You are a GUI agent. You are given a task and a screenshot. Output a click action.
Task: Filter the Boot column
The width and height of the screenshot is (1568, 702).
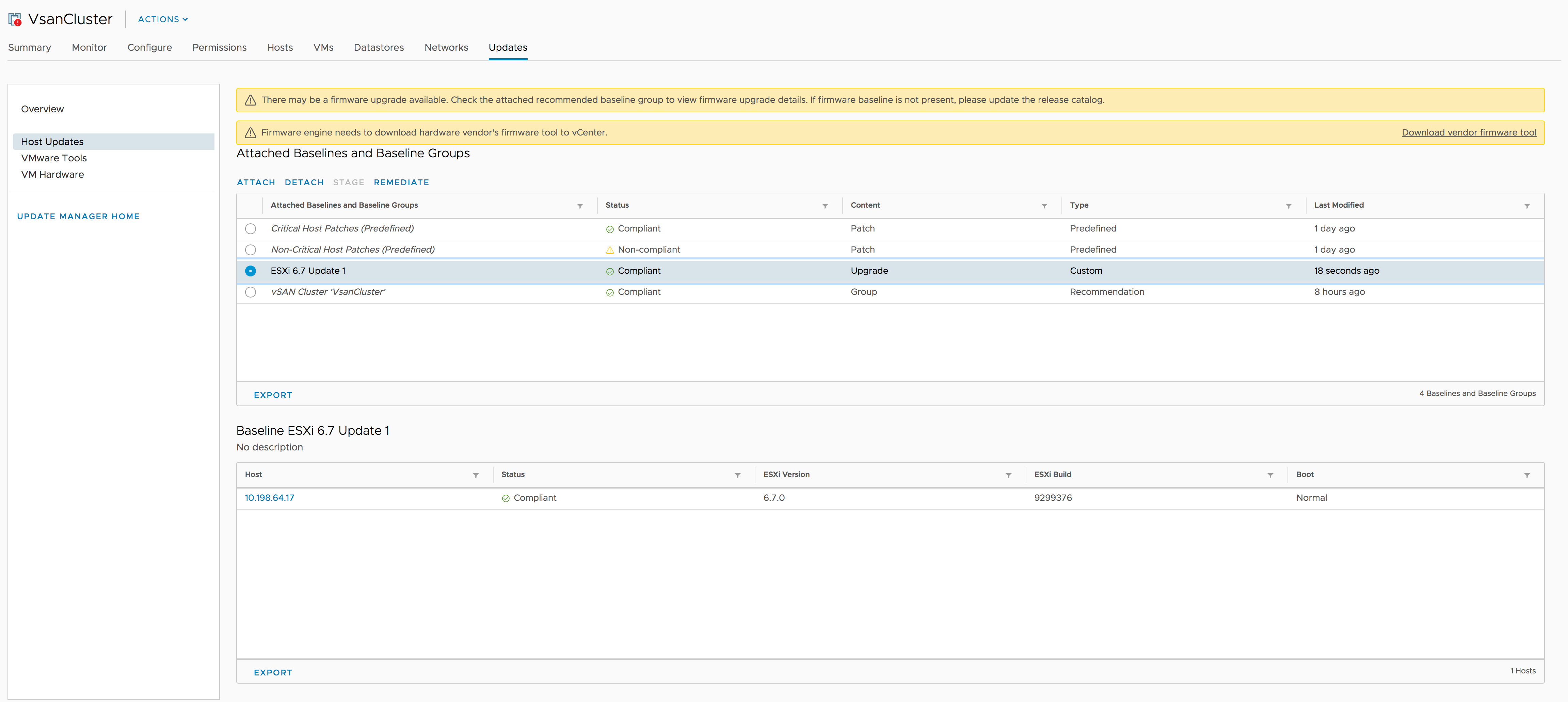coord(1526,475)
